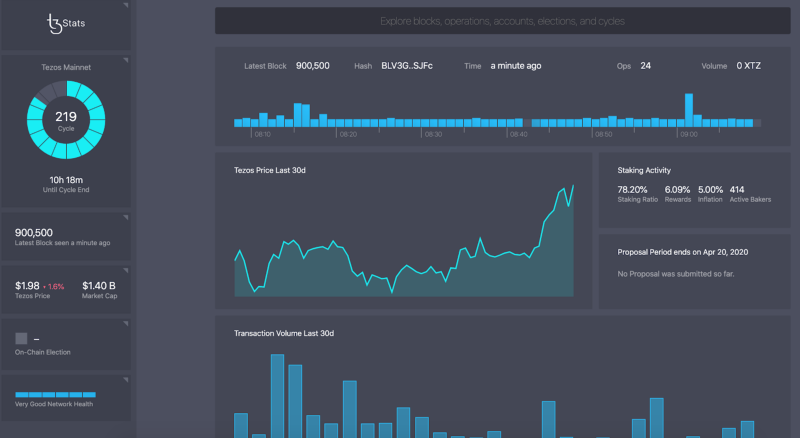Open the 414 Active Bakers value
This screenshot has height=438, width=800.
click(x=737, y=189)
